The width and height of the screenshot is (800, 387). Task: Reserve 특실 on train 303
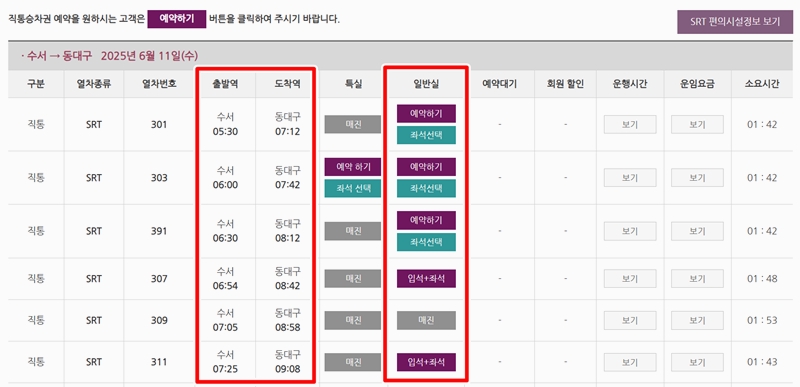coord(353,167)
